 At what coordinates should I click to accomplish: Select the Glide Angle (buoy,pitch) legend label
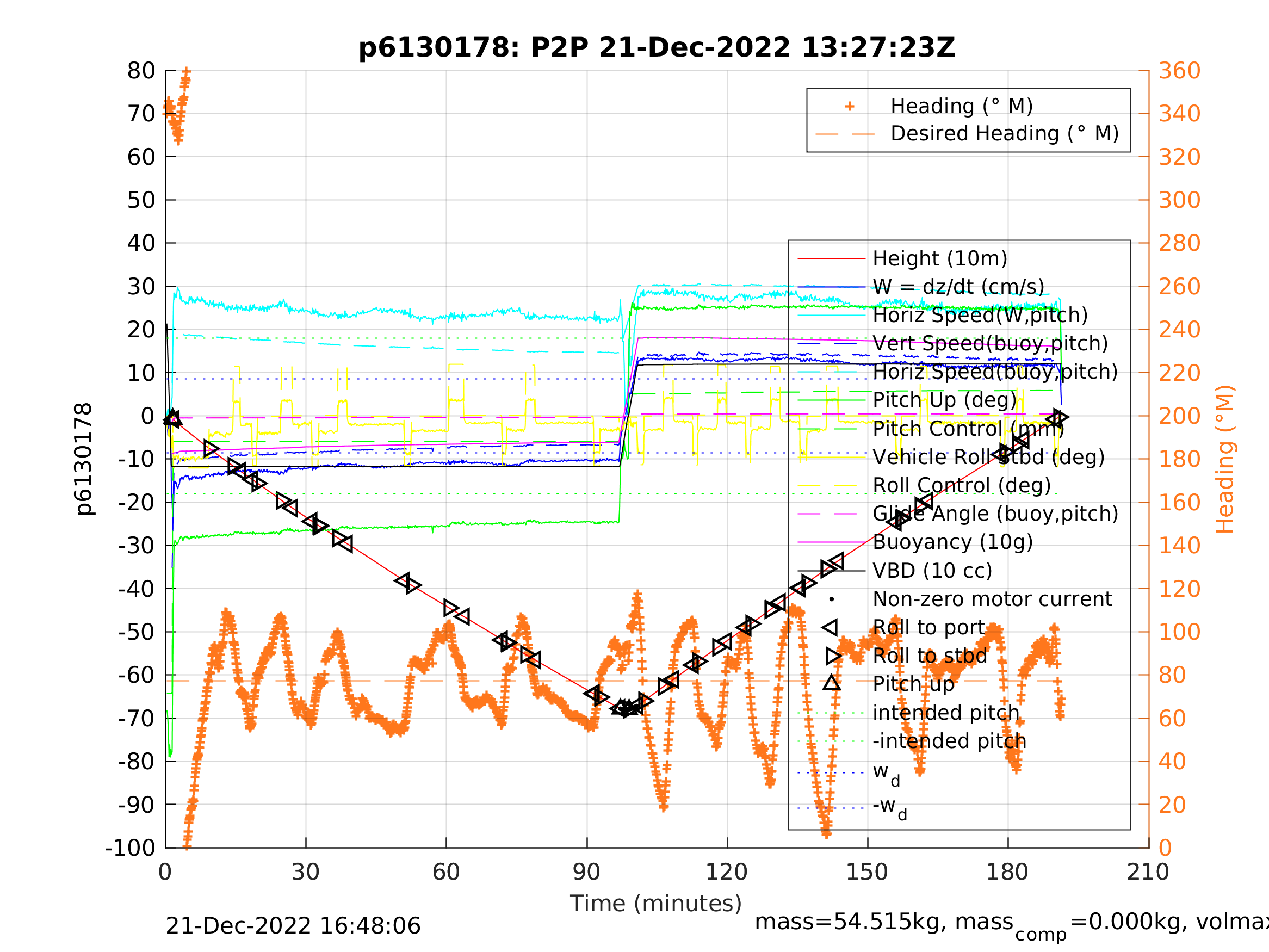[x=995, y=514]
